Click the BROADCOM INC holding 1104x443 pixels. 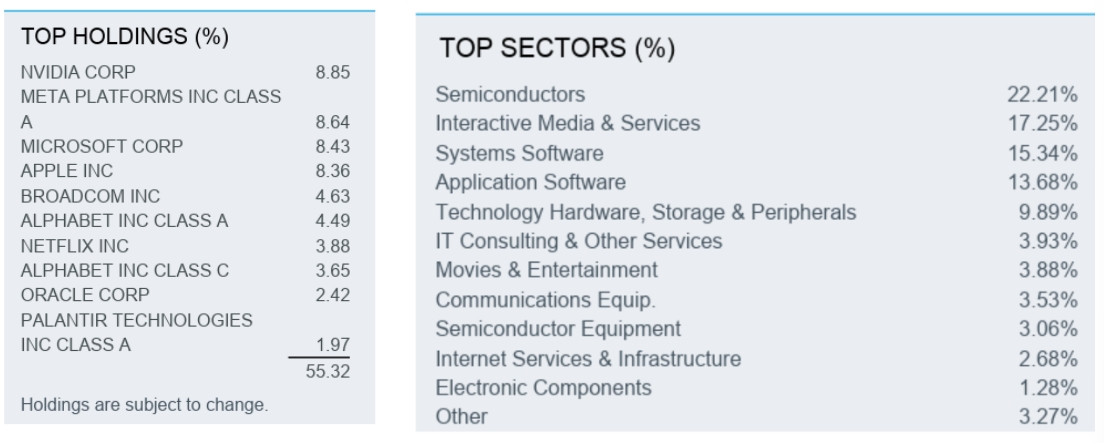(x=89, y=196)
